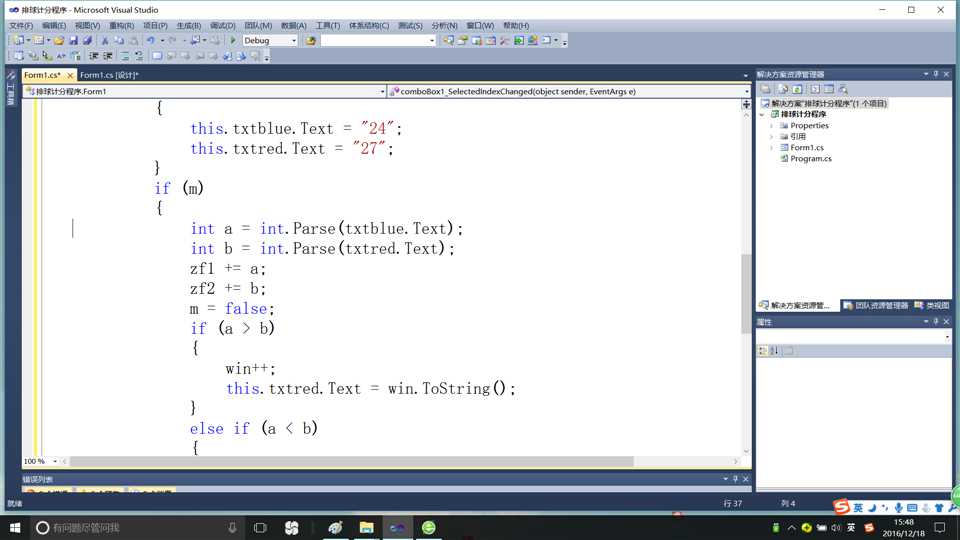The height and width of the screenshot is (540, 960).
Task: Open the comboBox1_SelectedIndexChanged member dropdown
Action: pyautogui.click(x=747, y=91)
